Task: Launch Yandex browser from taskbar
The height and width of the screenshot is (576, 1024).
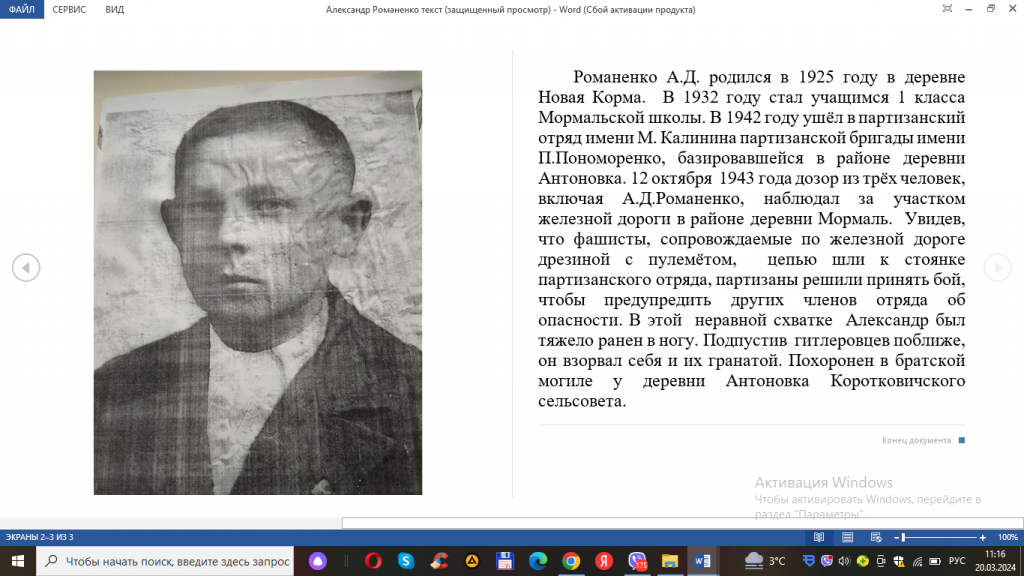Action: pos(604,561)
